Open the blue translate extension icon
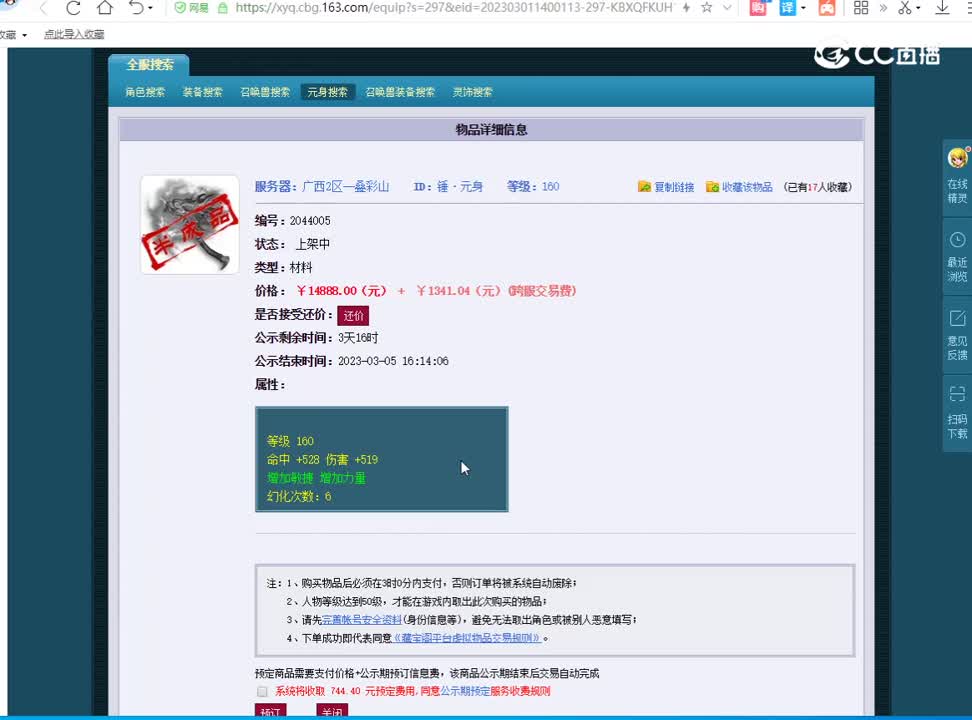 coord(787,8)
